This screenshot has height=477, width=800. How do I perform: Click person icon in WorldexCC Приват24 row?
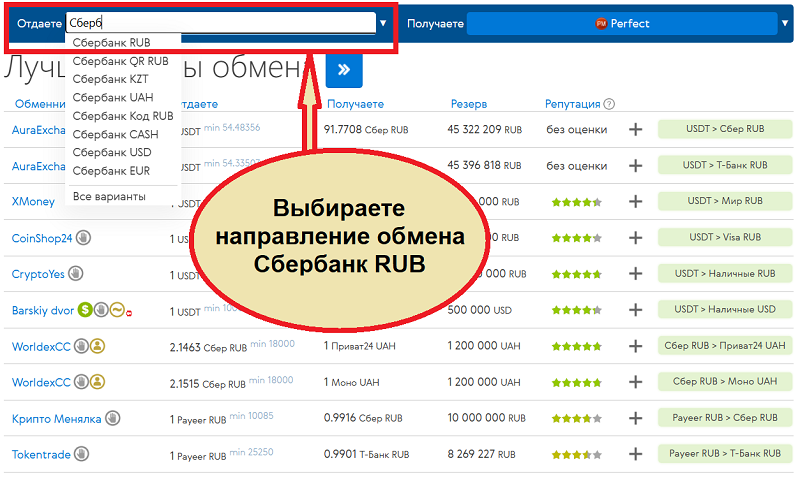tap(97, 346)
